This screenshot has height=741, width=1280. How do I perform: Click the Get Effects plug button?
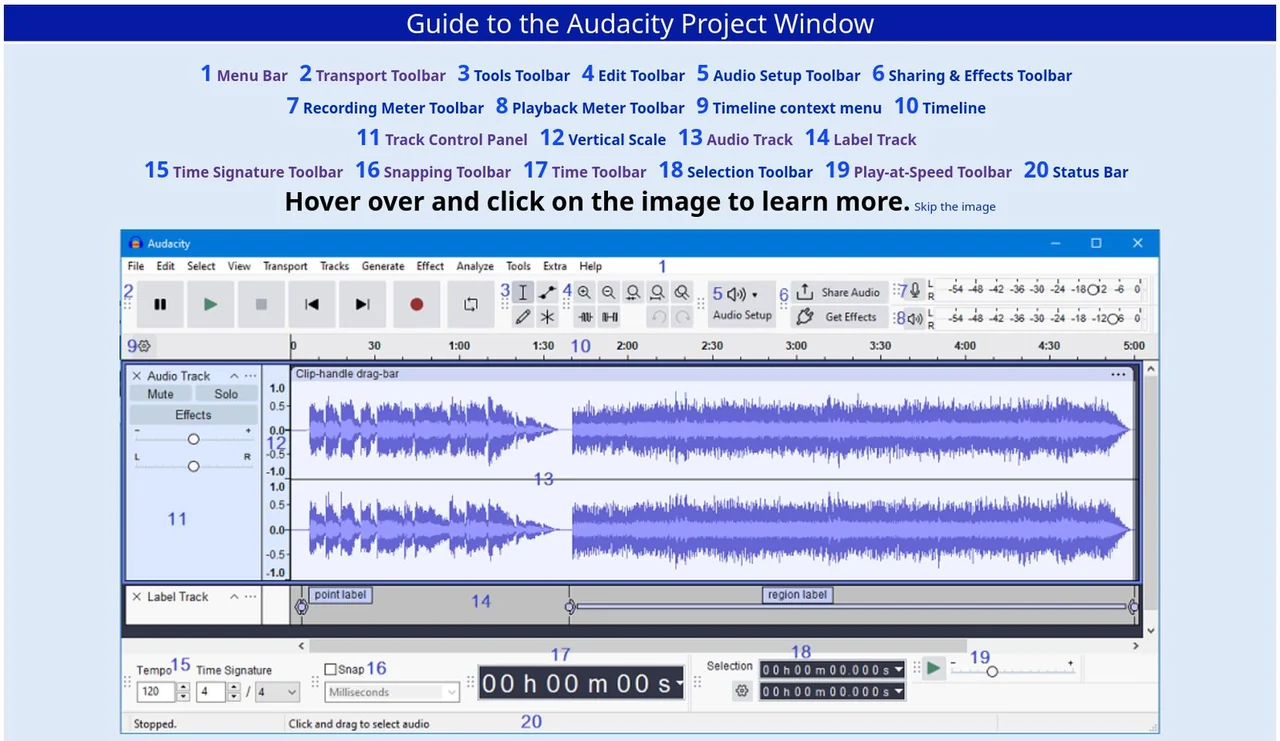(839, 317)
